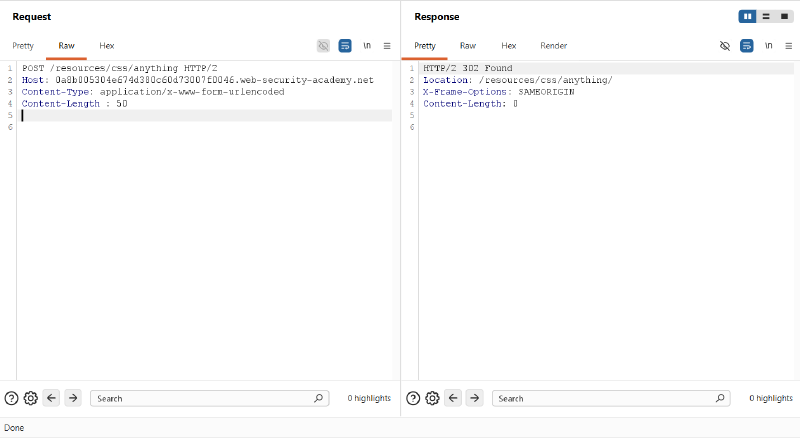The height and width of the screenshot is (438, 800).
Task: Toggle hidden-content eye icon in Response panel
Action: (x=724, y=46)
